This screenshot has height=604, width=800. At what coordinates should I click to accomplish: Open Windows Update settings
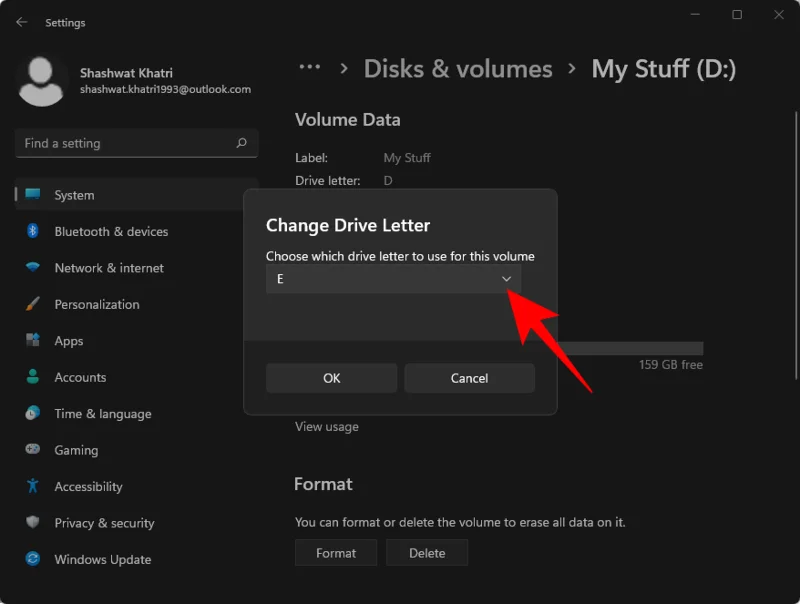pyautogui.click(x=100, y=559)
